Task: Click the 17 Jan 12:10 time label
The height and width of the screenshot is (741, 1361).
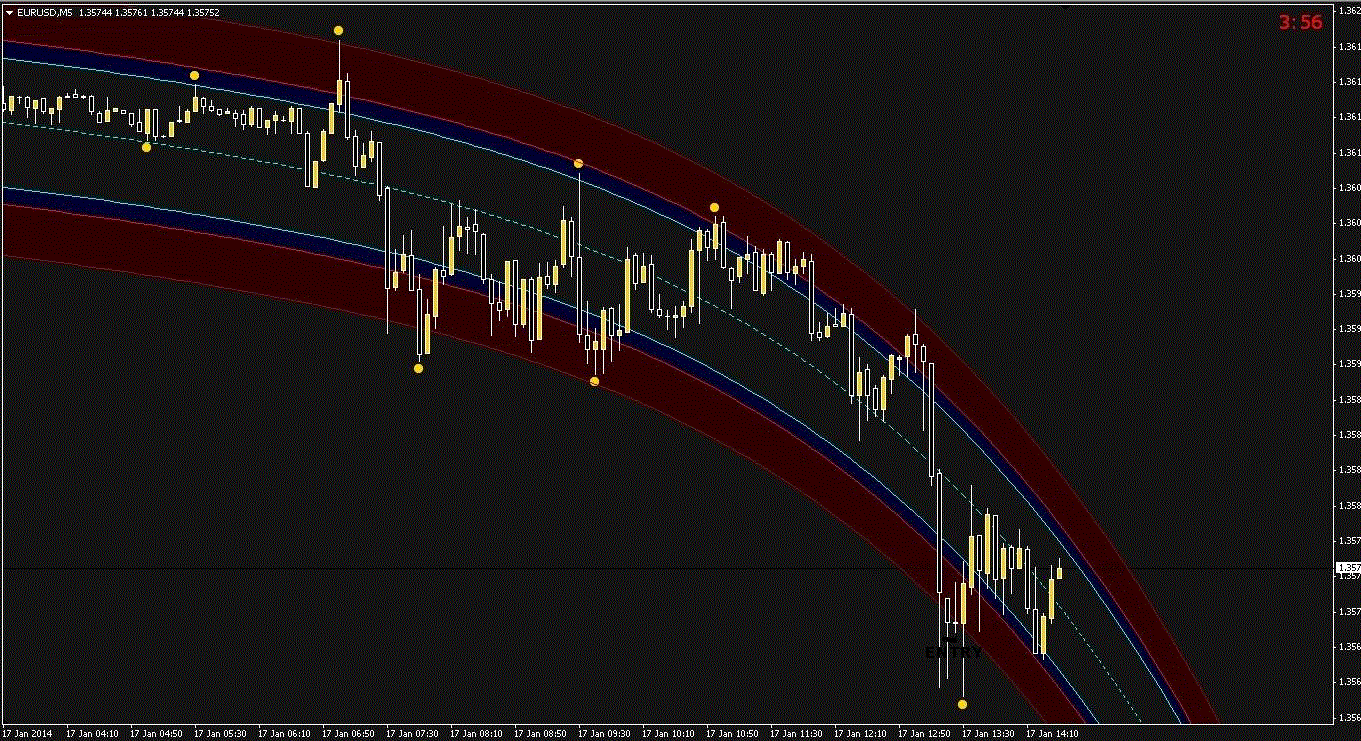Action: point(860,733)
